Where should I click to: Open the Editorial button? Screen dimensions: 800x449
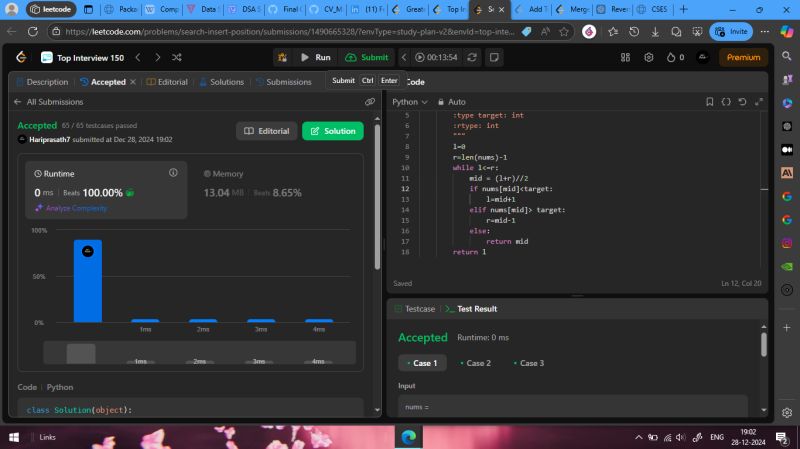tap(266, 131)
